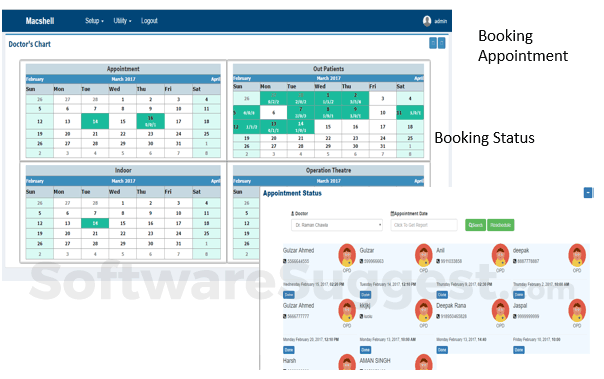Click avatar of Gulzar Ahmed's February 20 appointment

click(x=347, y=310)
